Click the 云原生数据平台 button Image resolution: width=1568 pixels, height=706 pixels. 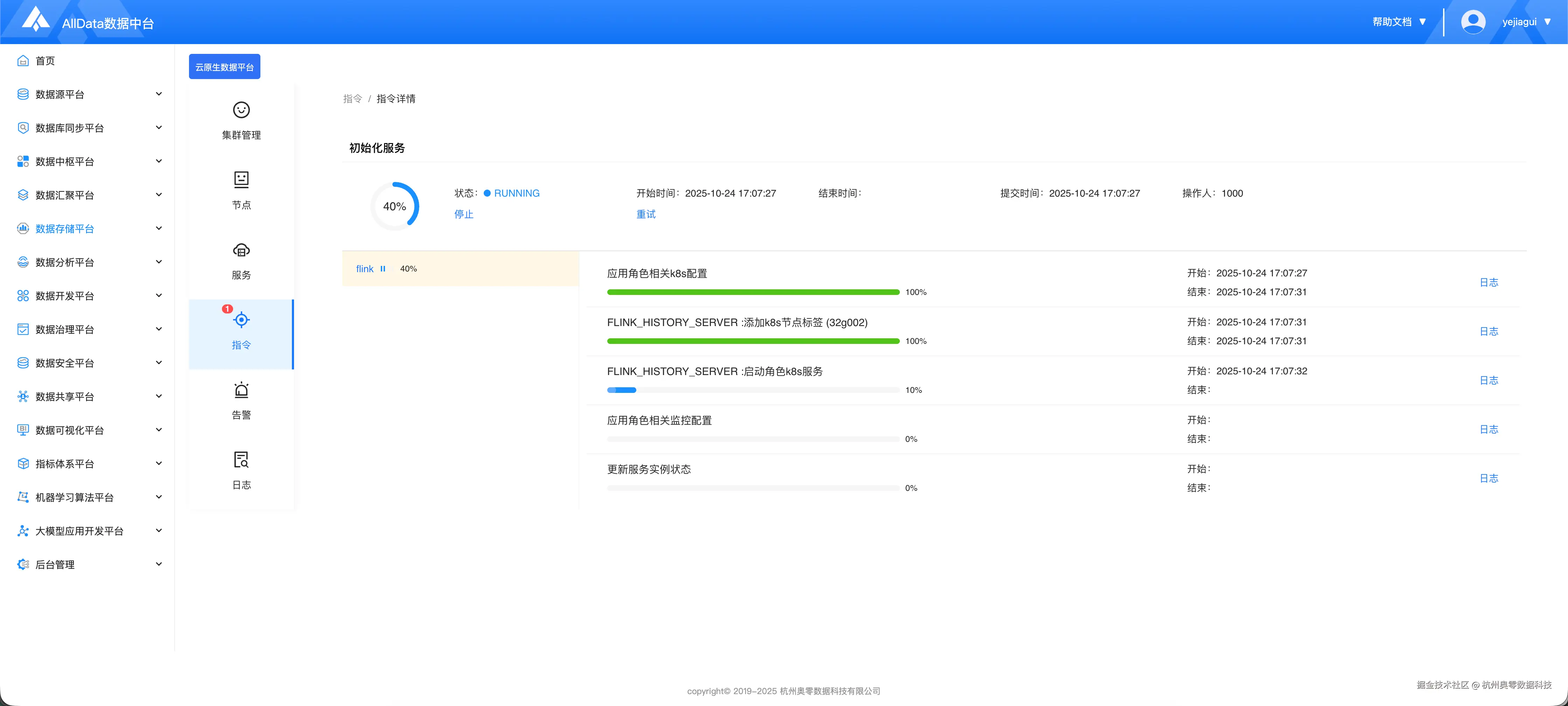[x=224, y=67]
